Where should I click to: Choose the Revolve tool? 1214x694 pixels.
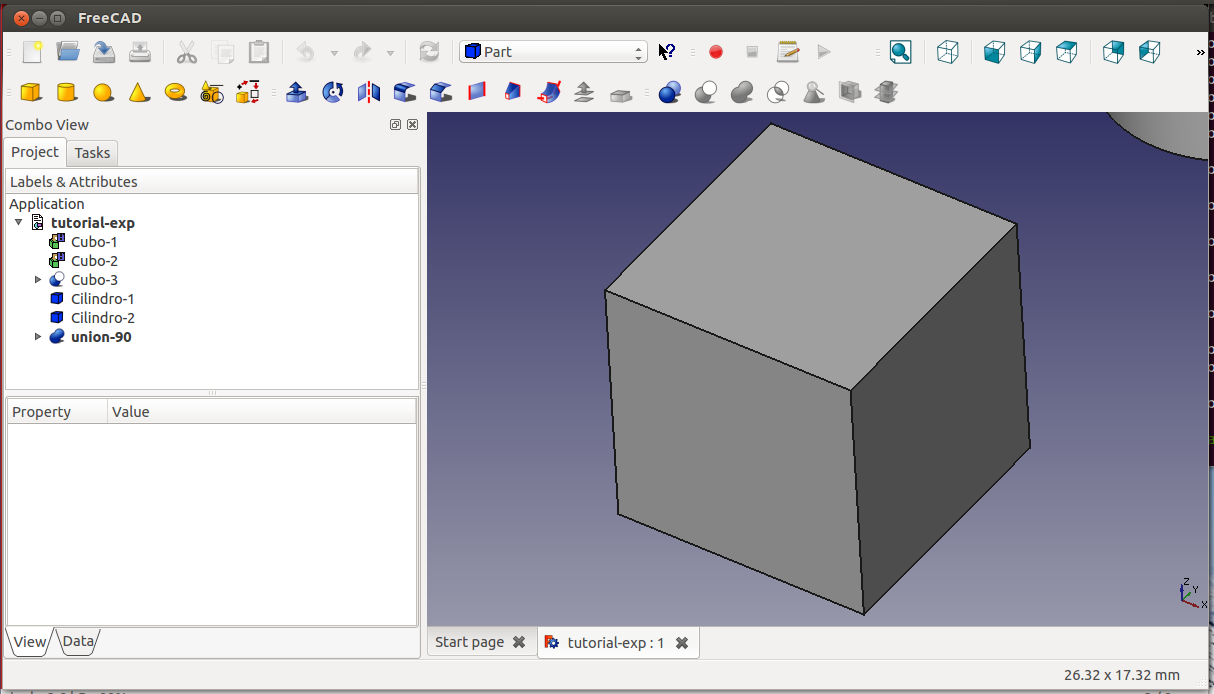tap(333, 93)
